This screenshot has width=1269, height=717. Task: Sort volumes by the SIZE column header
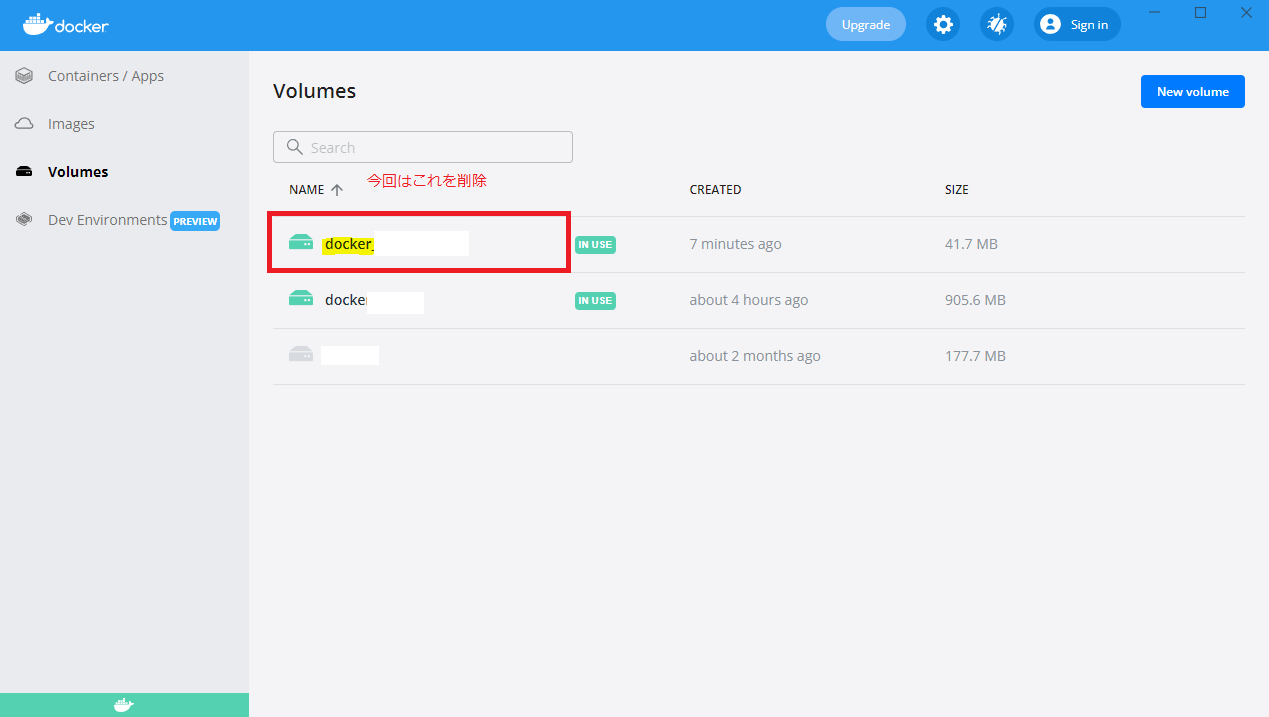click(956, 189)
